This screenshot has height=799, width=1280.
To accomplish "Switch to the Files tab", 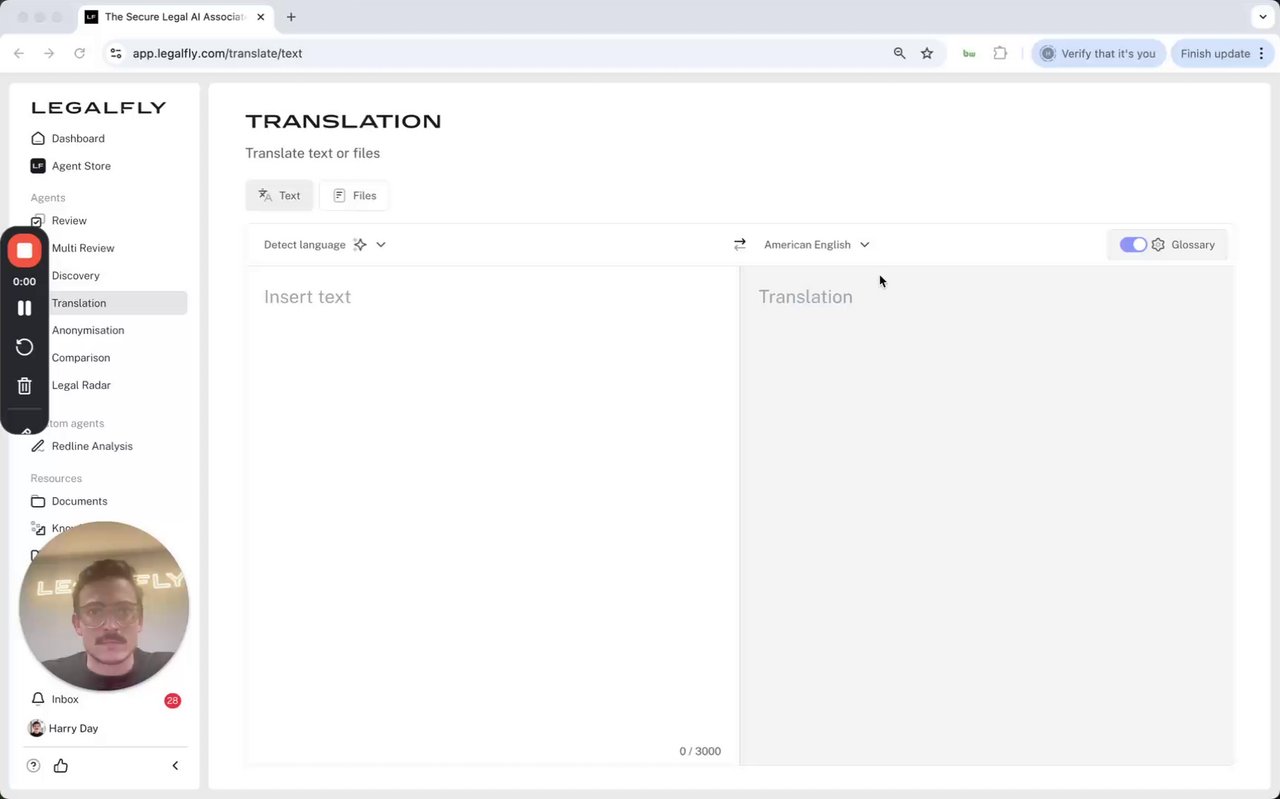I will click(354, 196).
